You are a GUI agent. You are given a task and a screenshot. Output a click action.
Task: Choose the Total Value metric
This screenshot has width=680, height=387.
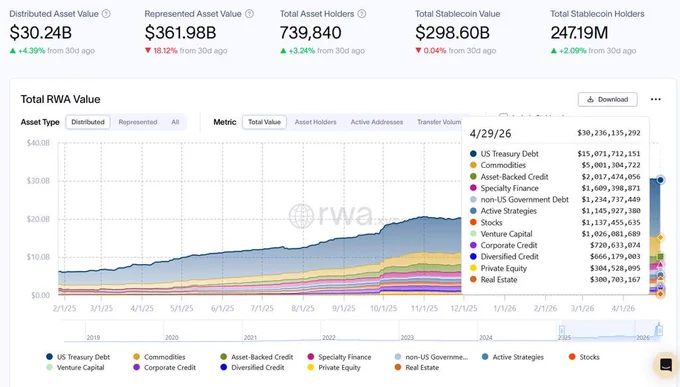point(265,122)
